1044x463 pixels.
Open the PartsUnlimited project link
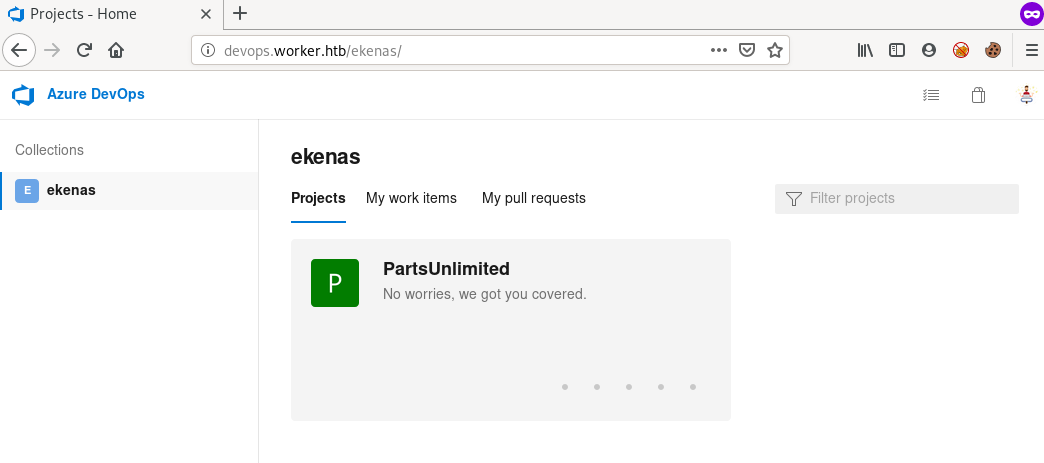coord(446,269)
